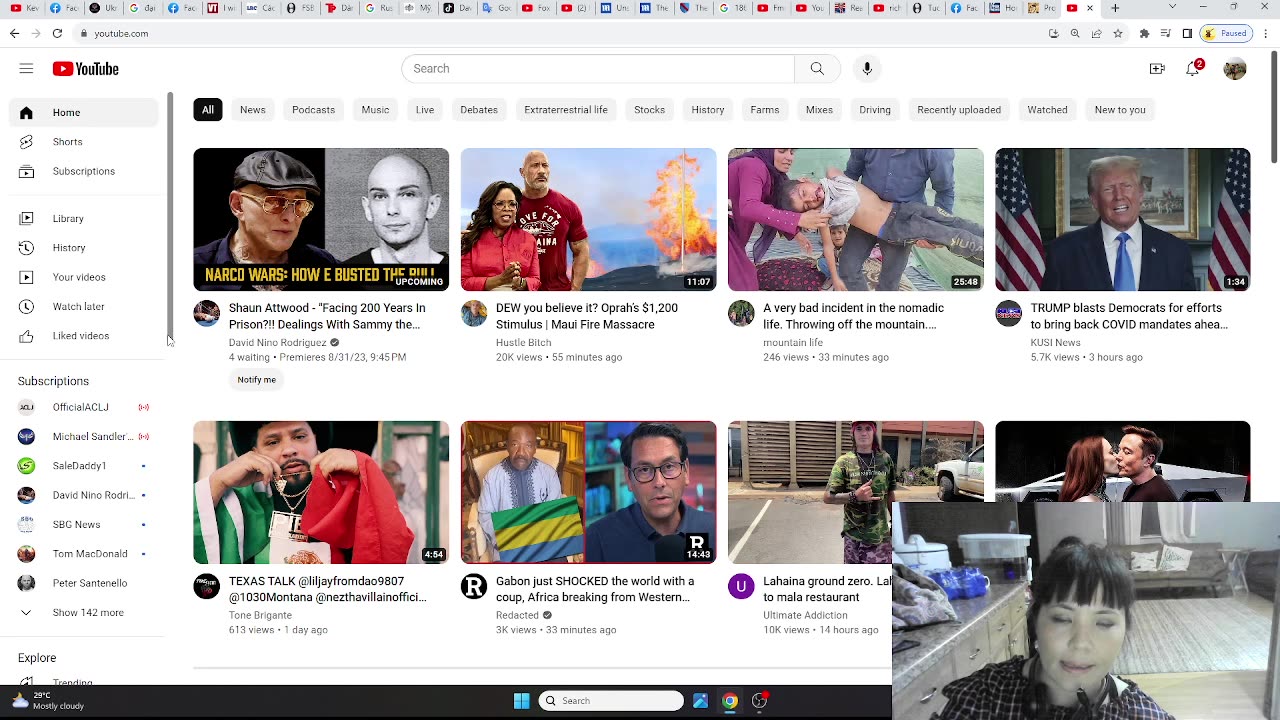Open the David Nino Rodriguez channel link

click(277, 342)
